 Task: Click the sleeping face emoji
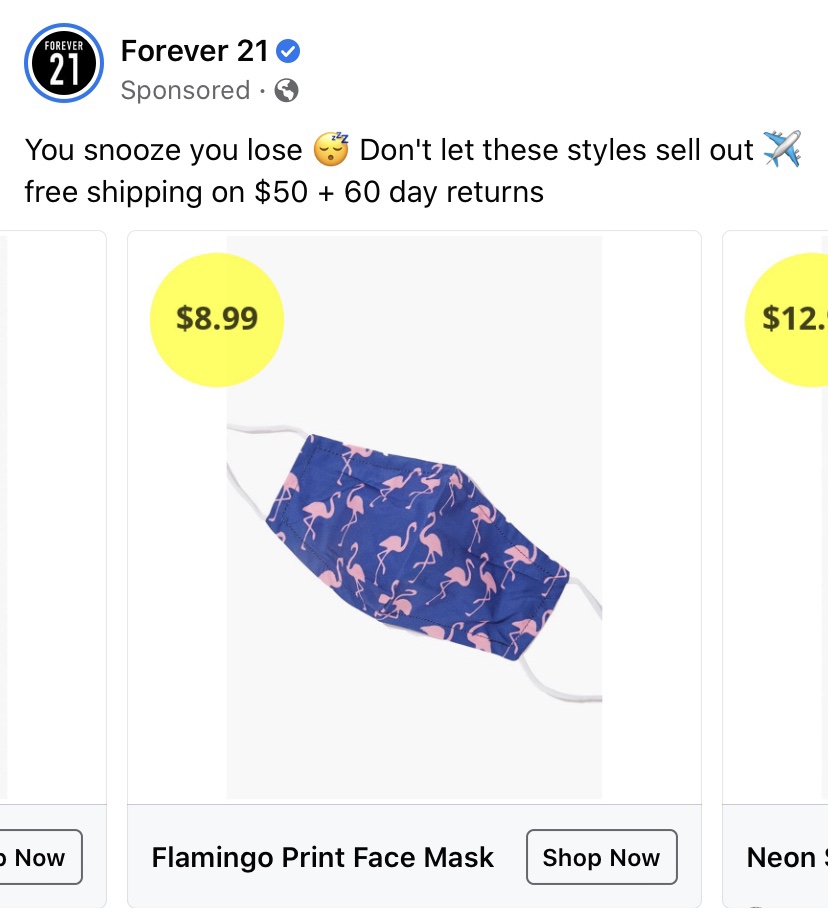click(x=331, y=150)
